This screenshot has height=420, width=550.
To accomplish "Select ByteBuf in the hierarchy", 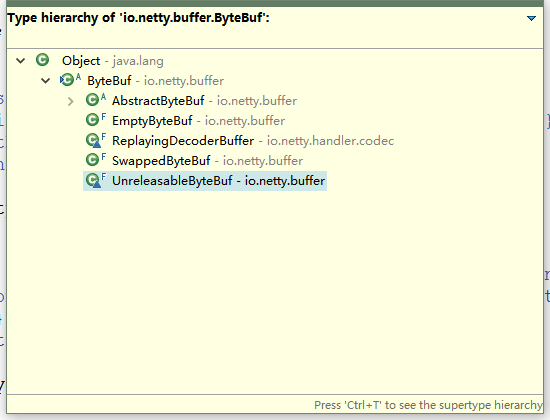I will coord(155,81).
